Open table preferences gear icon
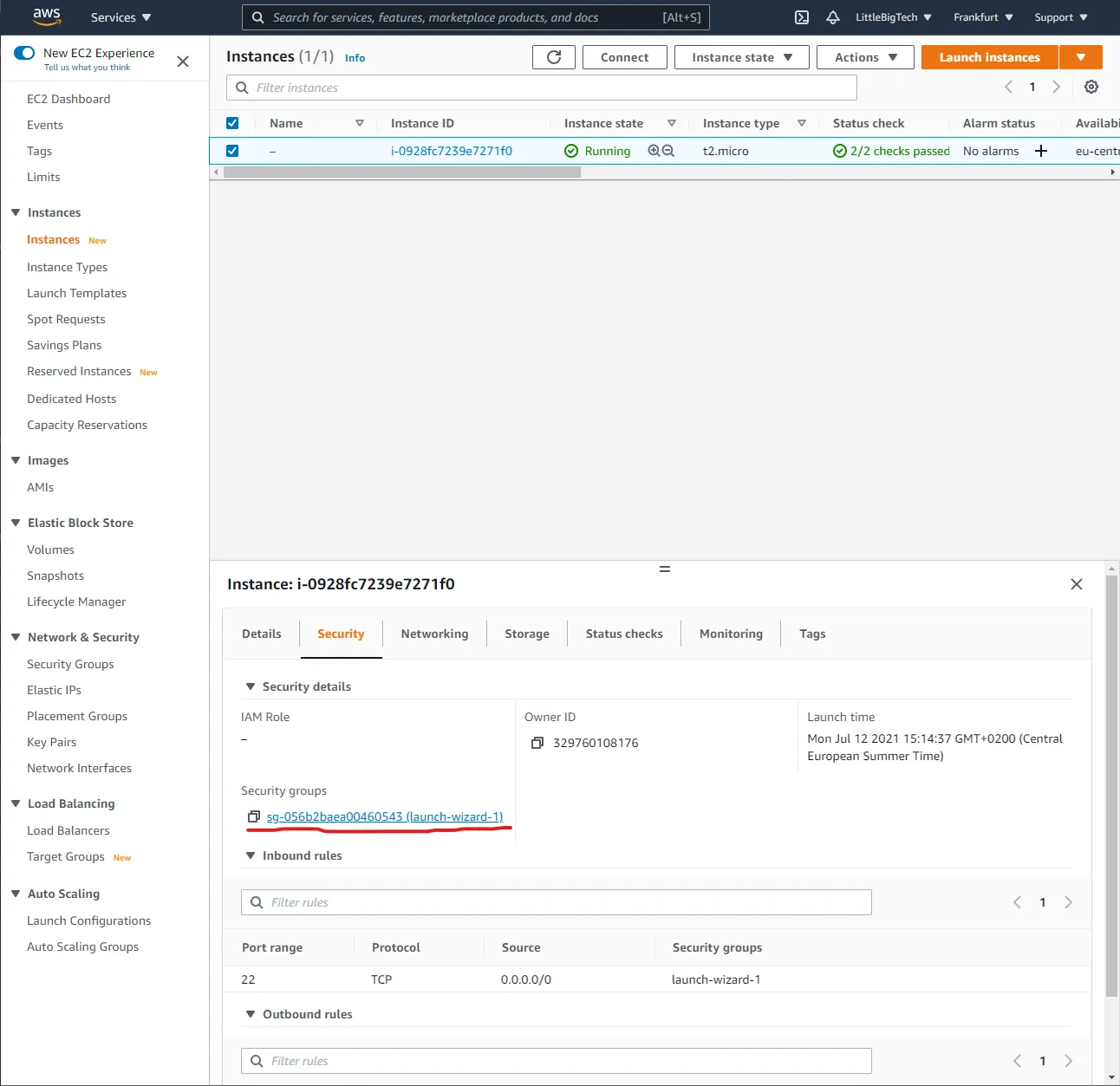The image size is (1120, 1086). coord(1091,87)
